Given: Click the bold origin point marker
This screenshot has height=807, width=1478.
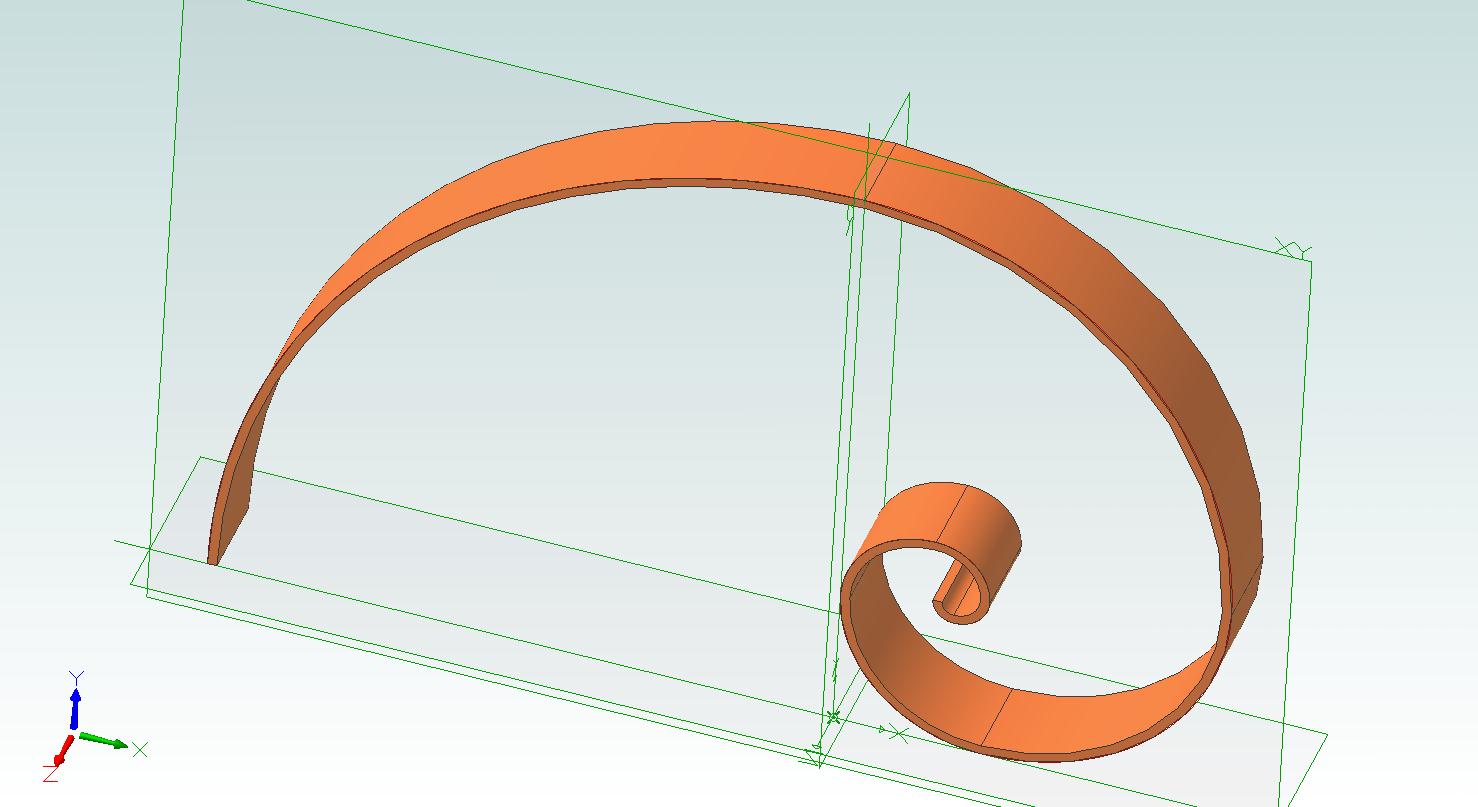Looking at the screenshot, I should 833,717.
